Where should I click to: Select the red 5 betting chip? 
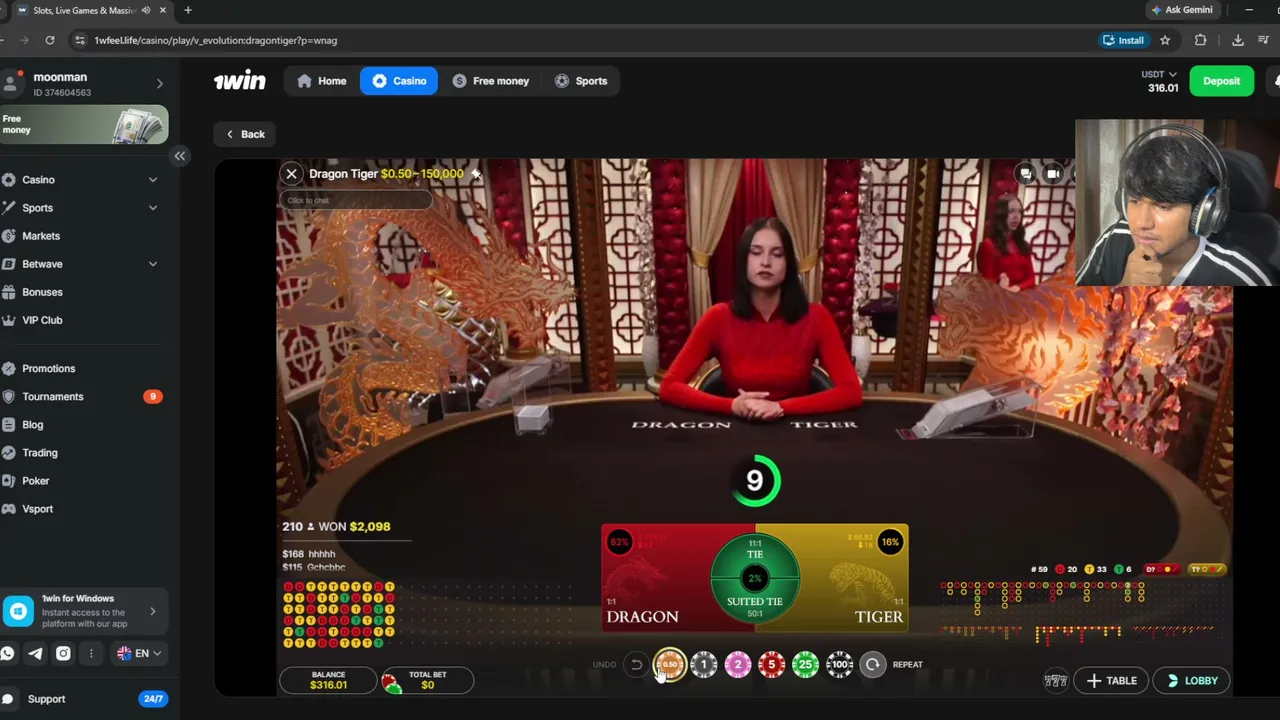tap(772, 665)
